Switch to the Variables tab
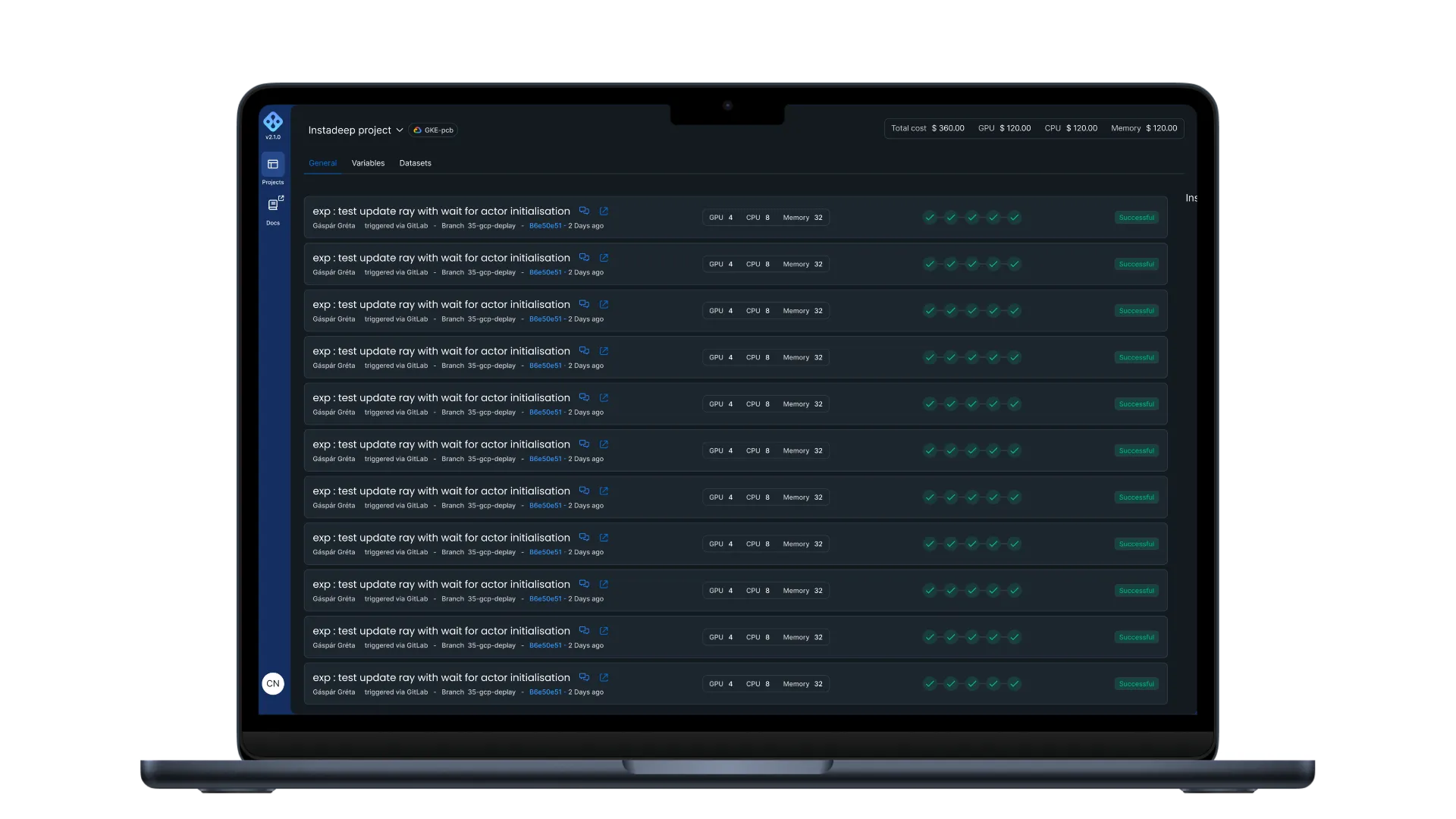 (368, 163)
